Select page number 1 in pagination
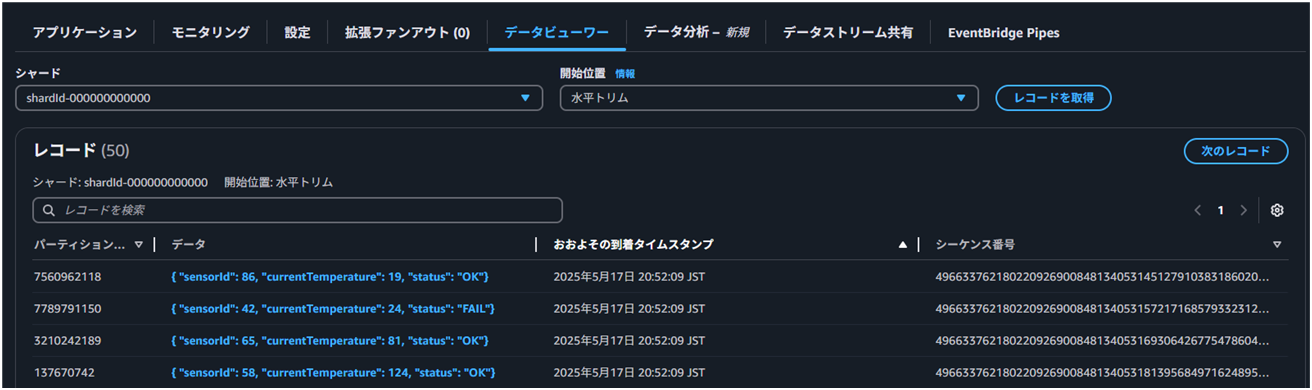The image size is (1312, 390). [x=1221, y=210]
